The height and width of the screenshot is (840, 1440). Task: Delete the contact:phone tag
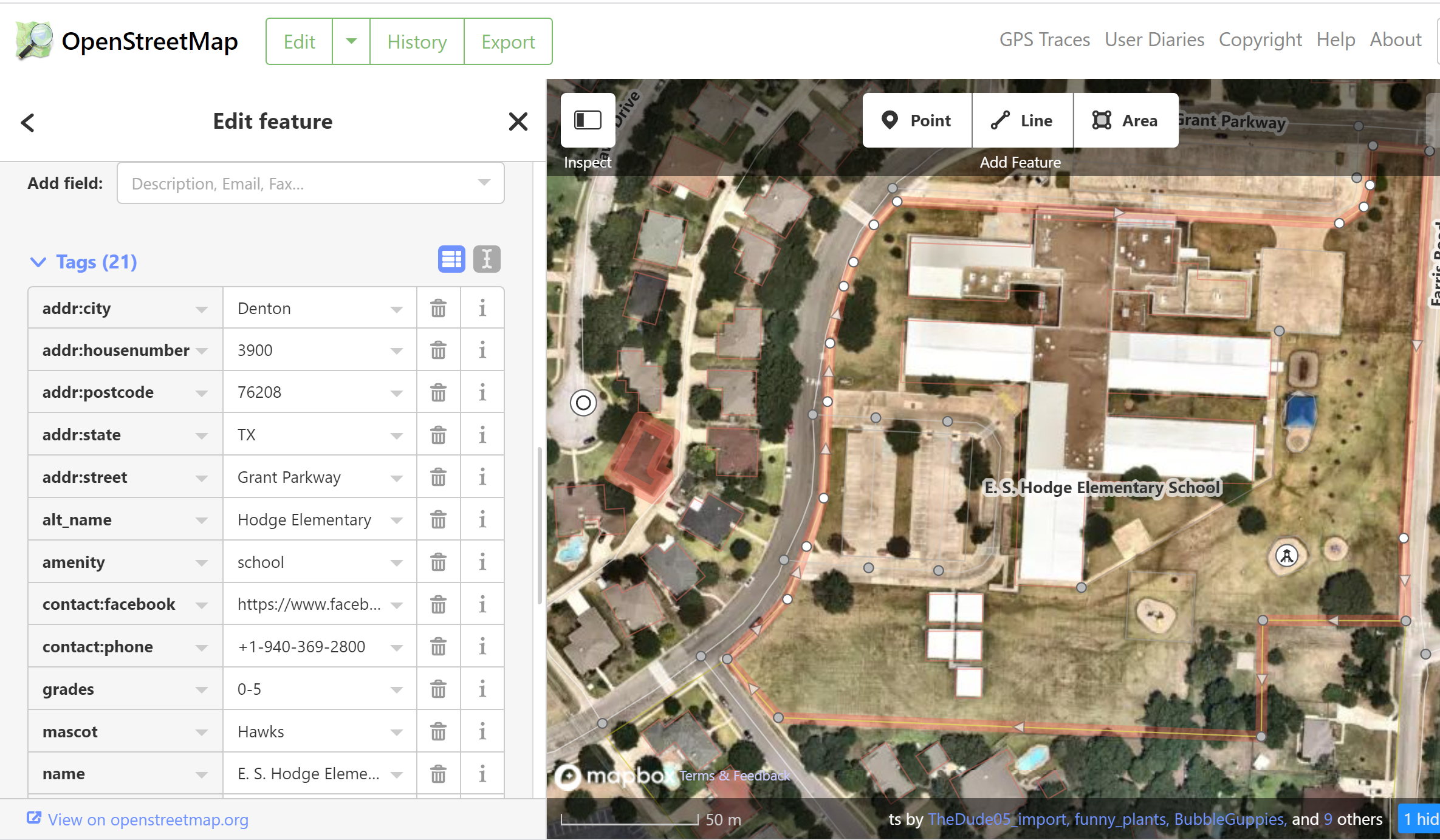(438, 647)
